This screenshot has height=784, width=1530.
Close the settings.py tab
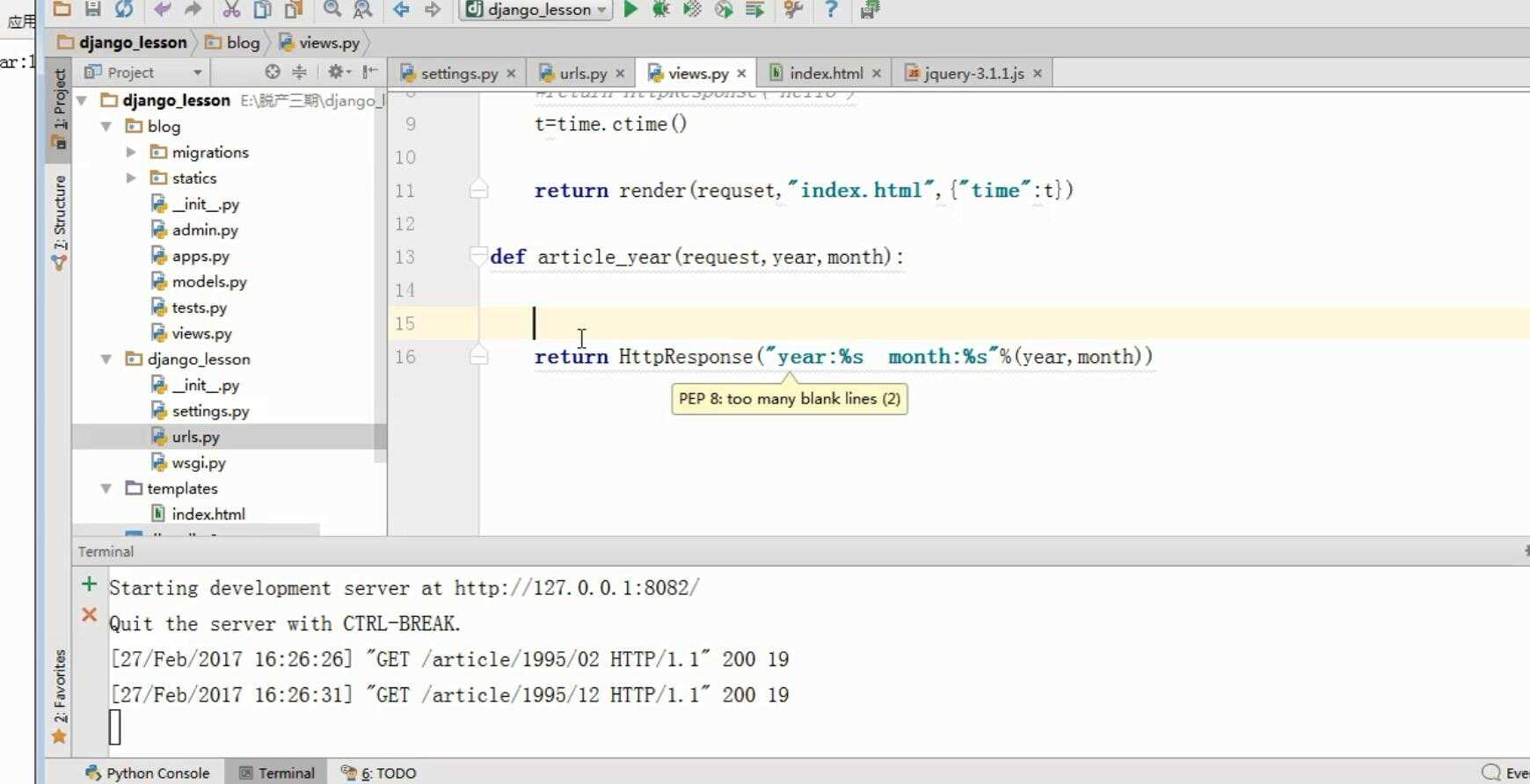[511, 73]
